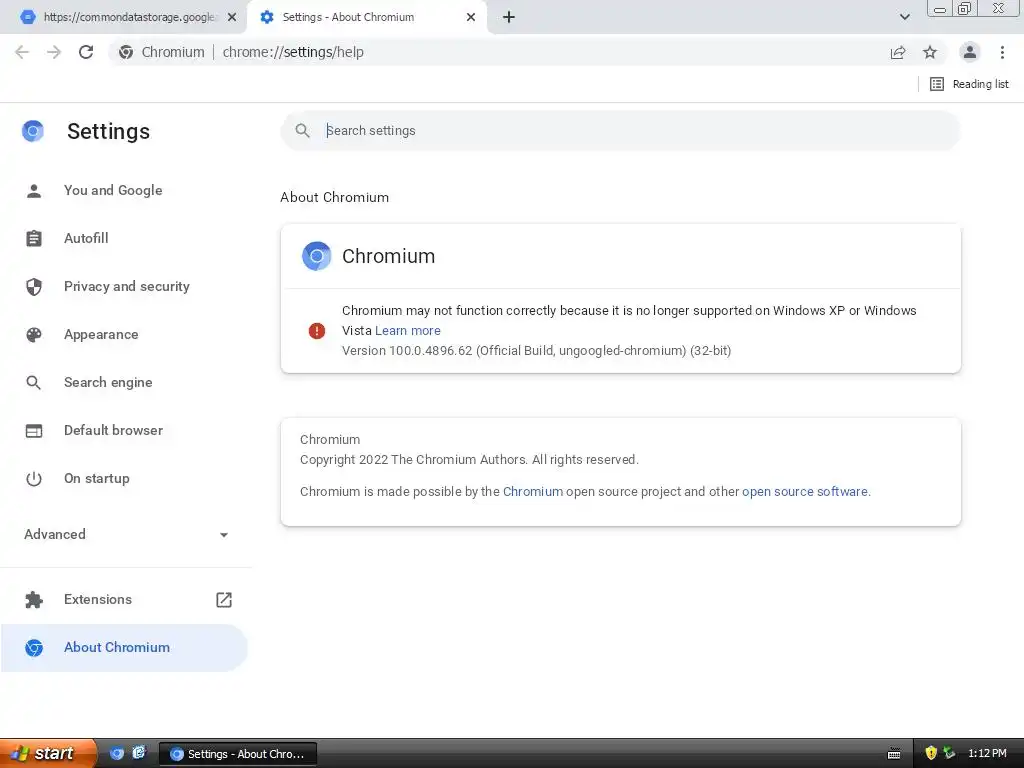Click the forward navigation arrow
Image resolution: width=1024 pixels, height=768 pixels.
pyautogui.click(x=54, y=52)
